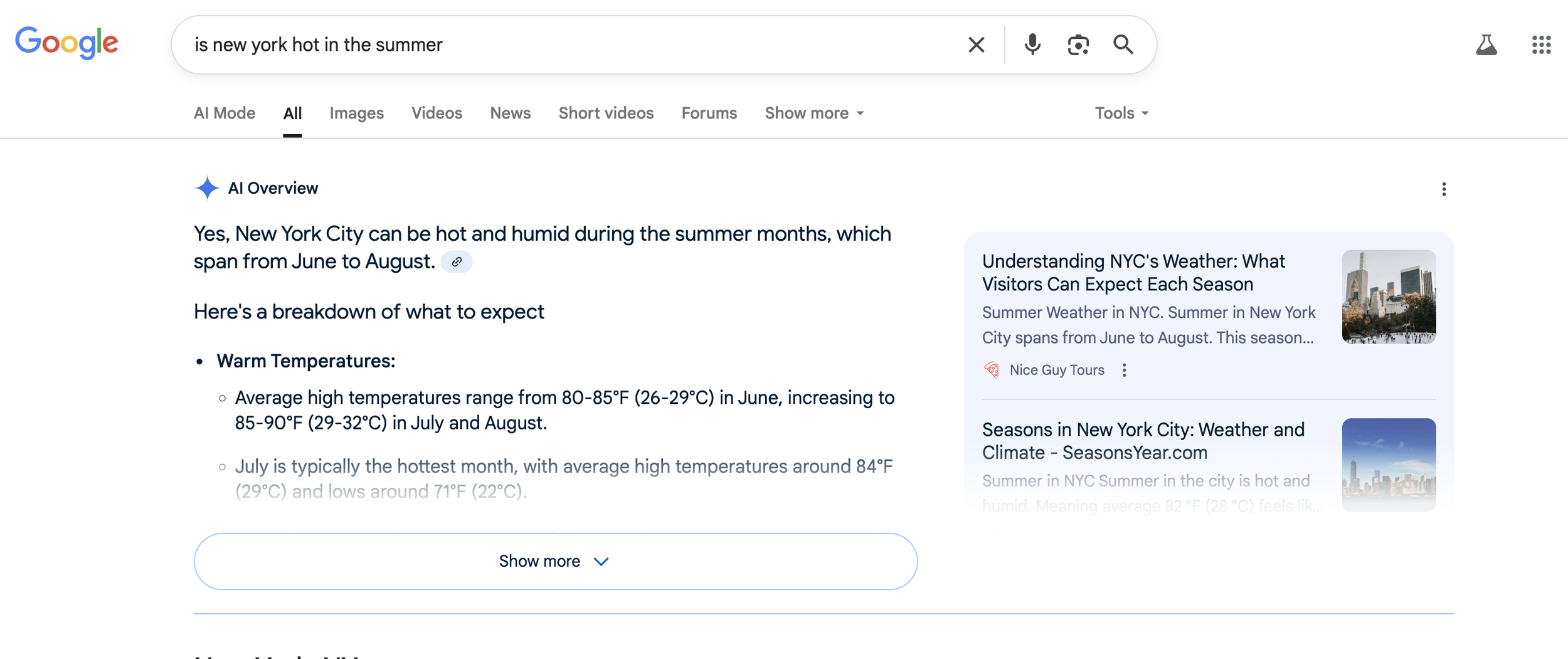Open 'Understanding NYC's Weather' article link
This screenshot has width=1568, height=659.
pyautogui.click(x=1133, y=273)
